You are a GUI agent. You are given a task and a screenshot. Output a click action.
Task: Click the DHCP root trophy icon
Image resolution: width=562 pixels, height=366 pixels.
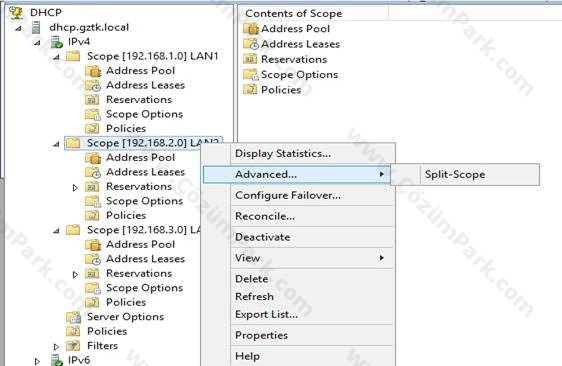[16, 13]
